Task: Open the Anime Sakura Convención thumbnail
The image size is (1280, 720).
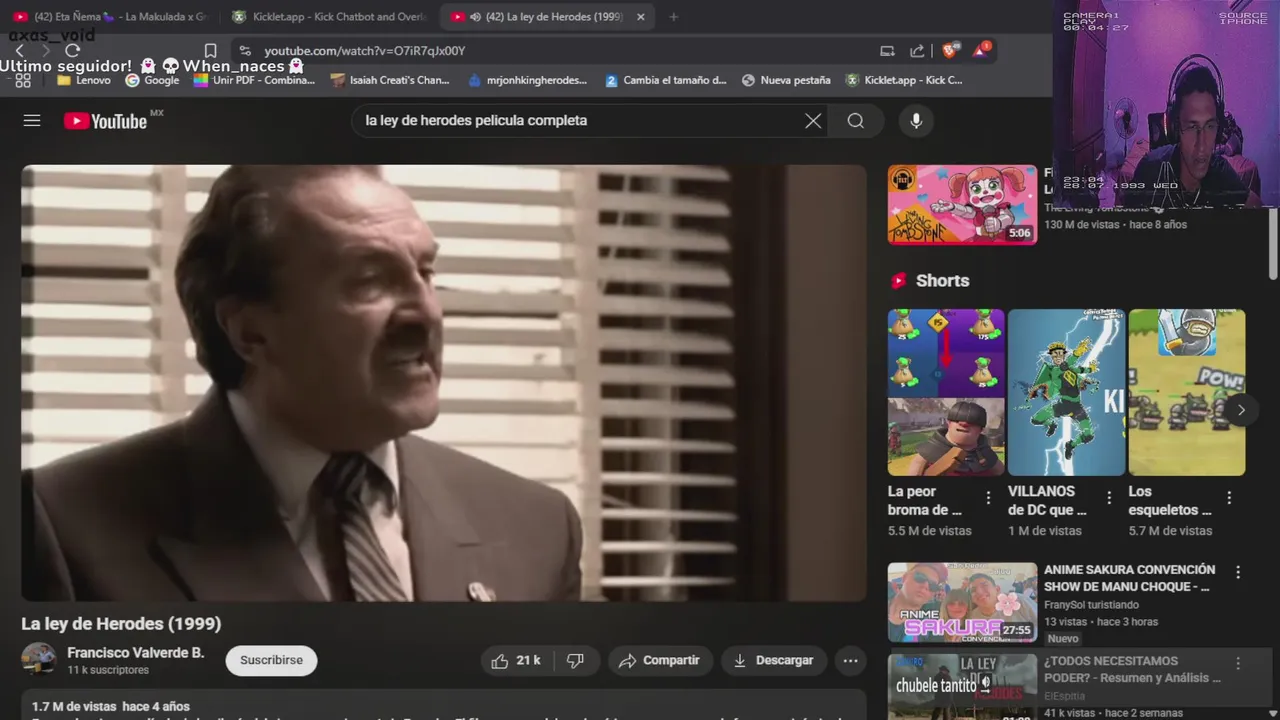Action: (962, 602)
